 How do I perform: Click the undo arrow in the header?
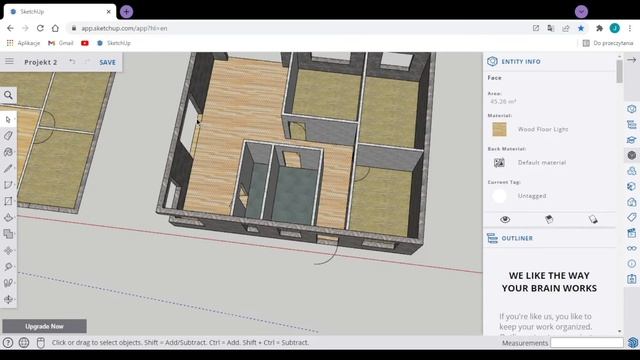72,62
